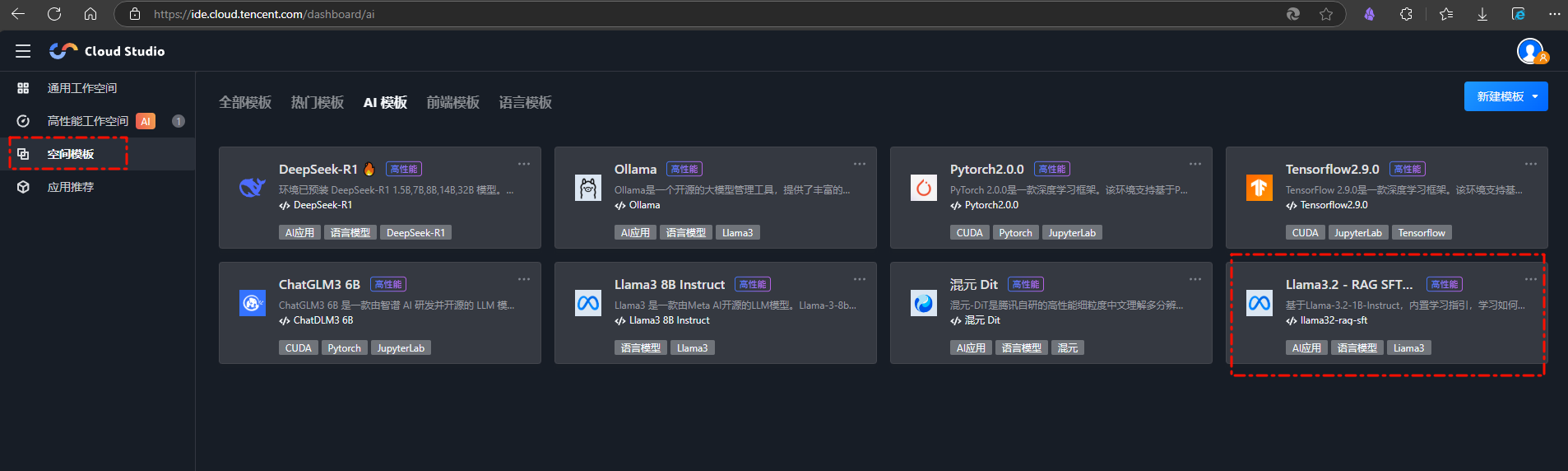1568x471 pixels.
Task: Click the DeepSeek-R1 tag on DeepSeek card
Action: [415, 233]
